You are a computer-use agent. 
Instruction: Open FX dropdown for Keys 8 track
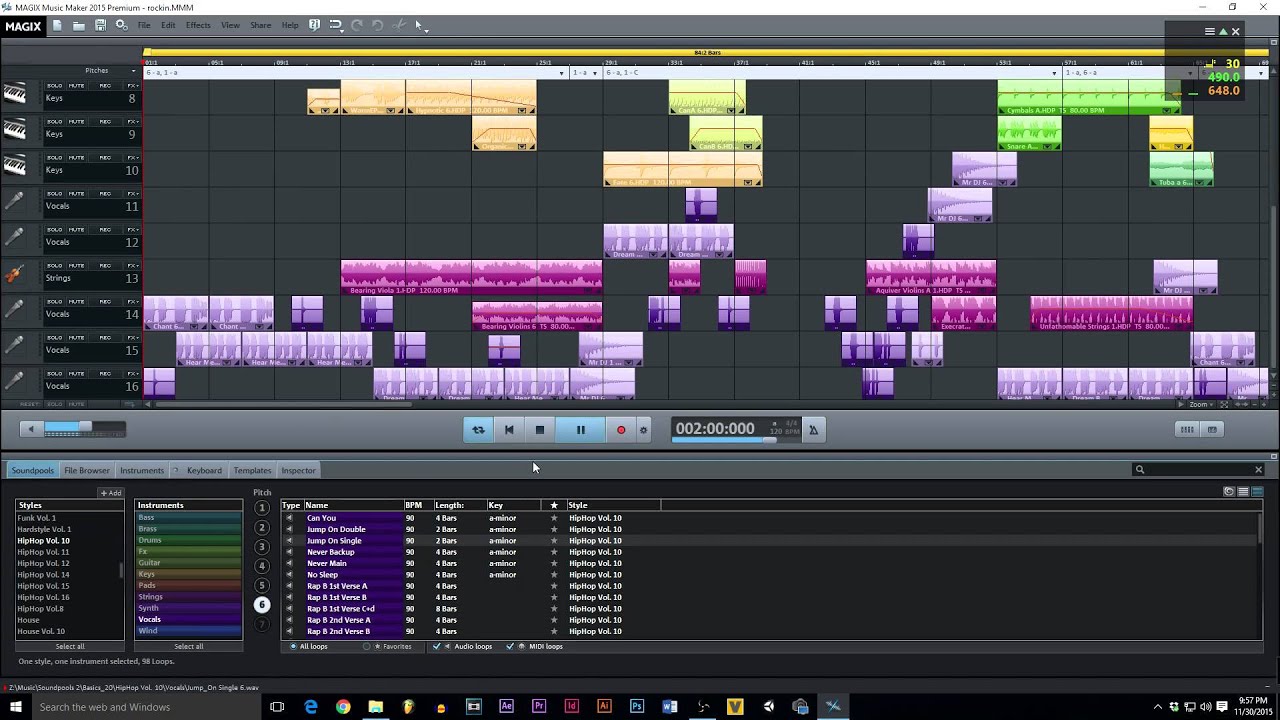[132, 86]
